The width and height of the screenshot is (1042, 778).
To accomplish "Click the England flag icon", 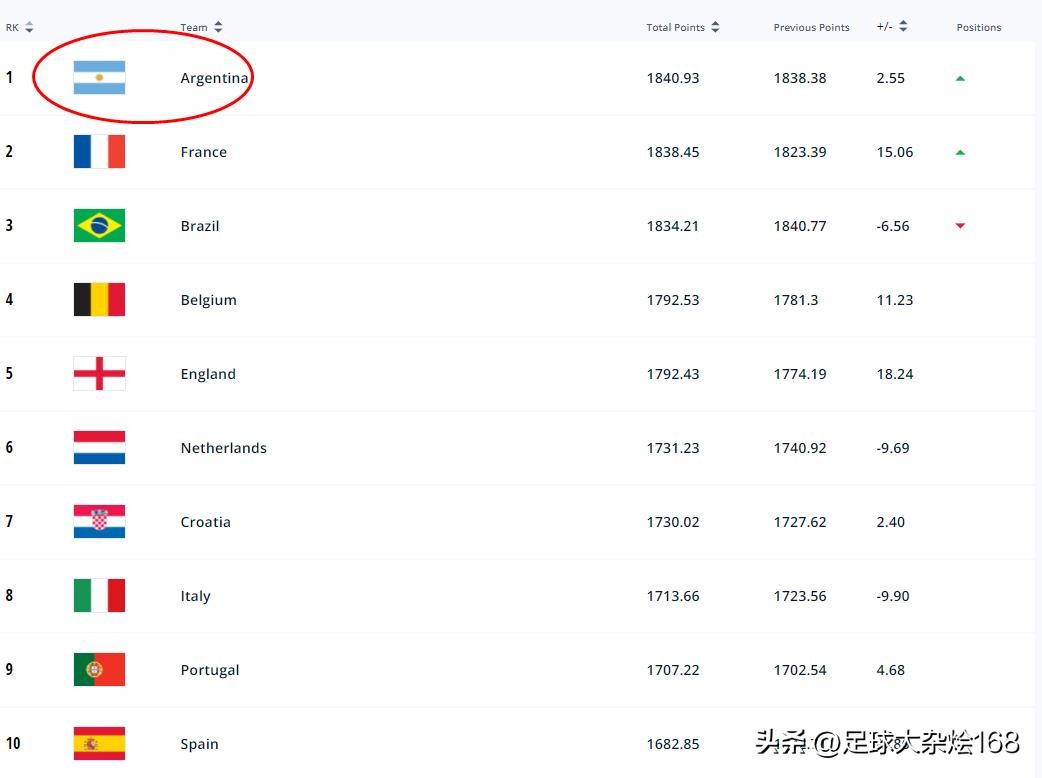I will click(x=99, y=373).
